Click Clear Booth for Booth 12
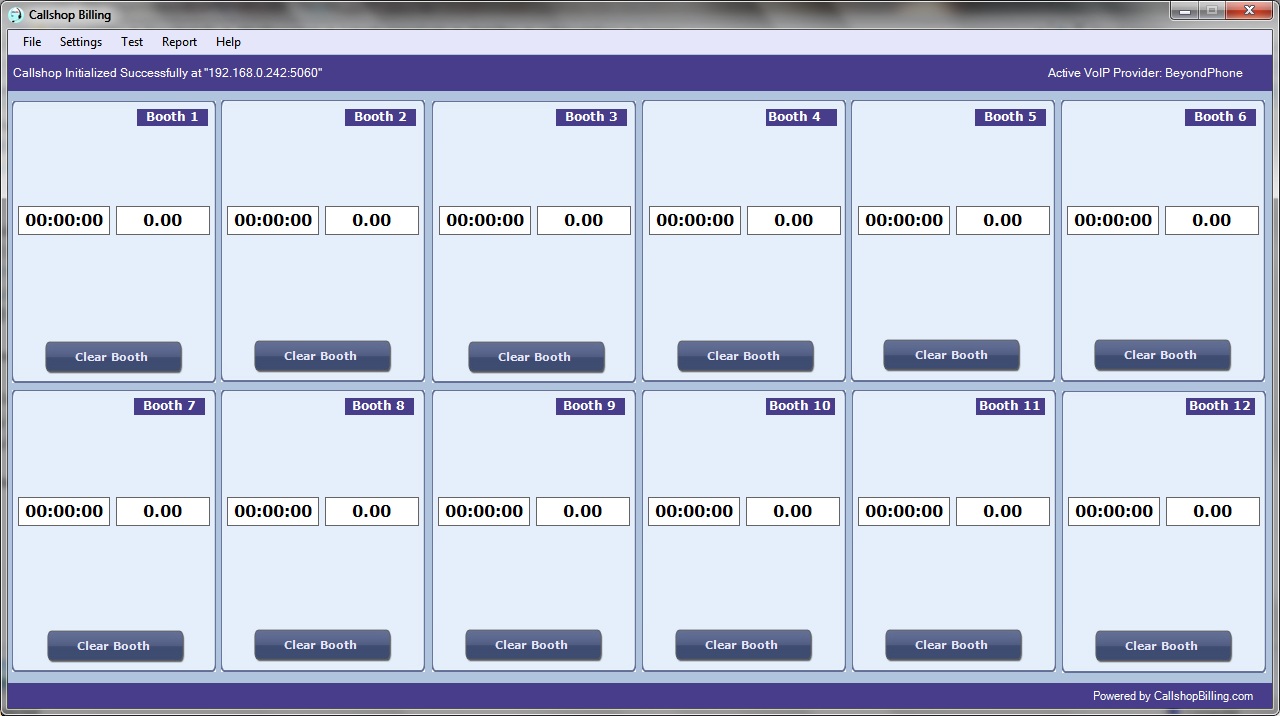1280x716 pixels. click(x=1163, y=646)
